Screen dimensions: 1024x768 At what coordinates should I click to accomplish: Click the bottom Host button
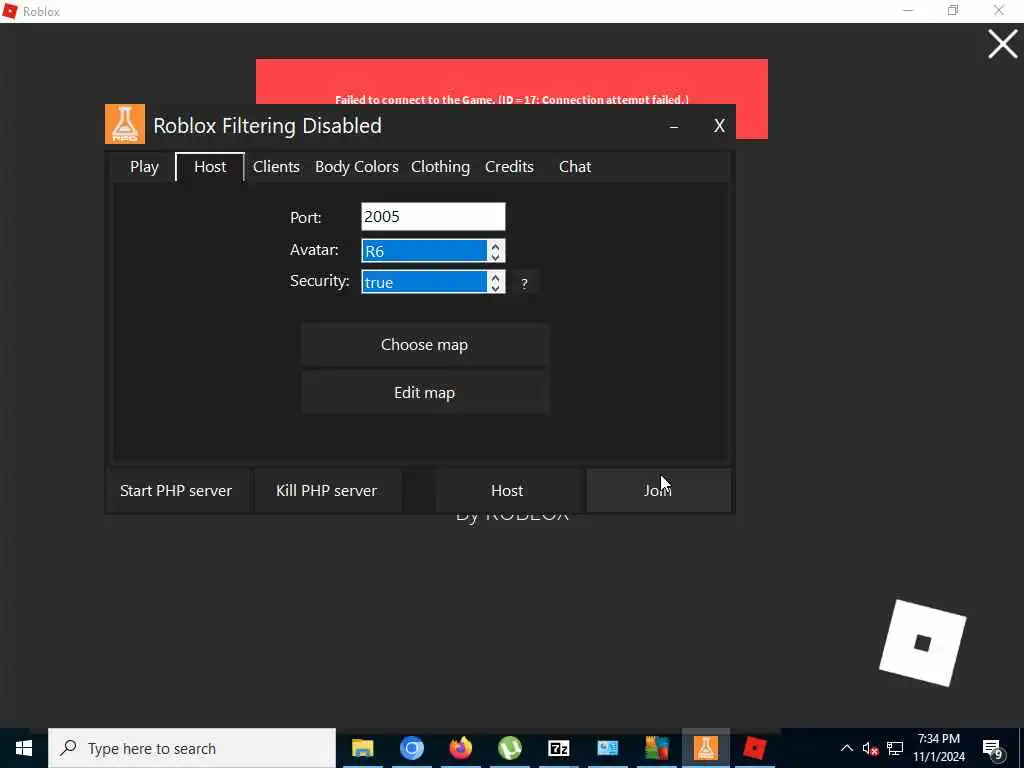pyautogui.click(x=507, y=490)
